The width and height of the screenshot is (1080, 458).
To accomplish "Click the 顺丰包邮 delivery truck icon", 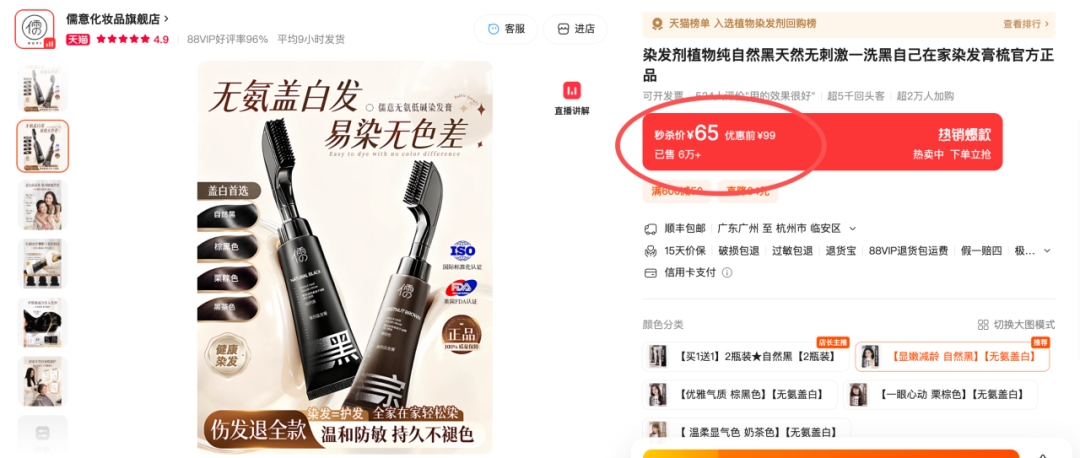I will pos(650,228).
